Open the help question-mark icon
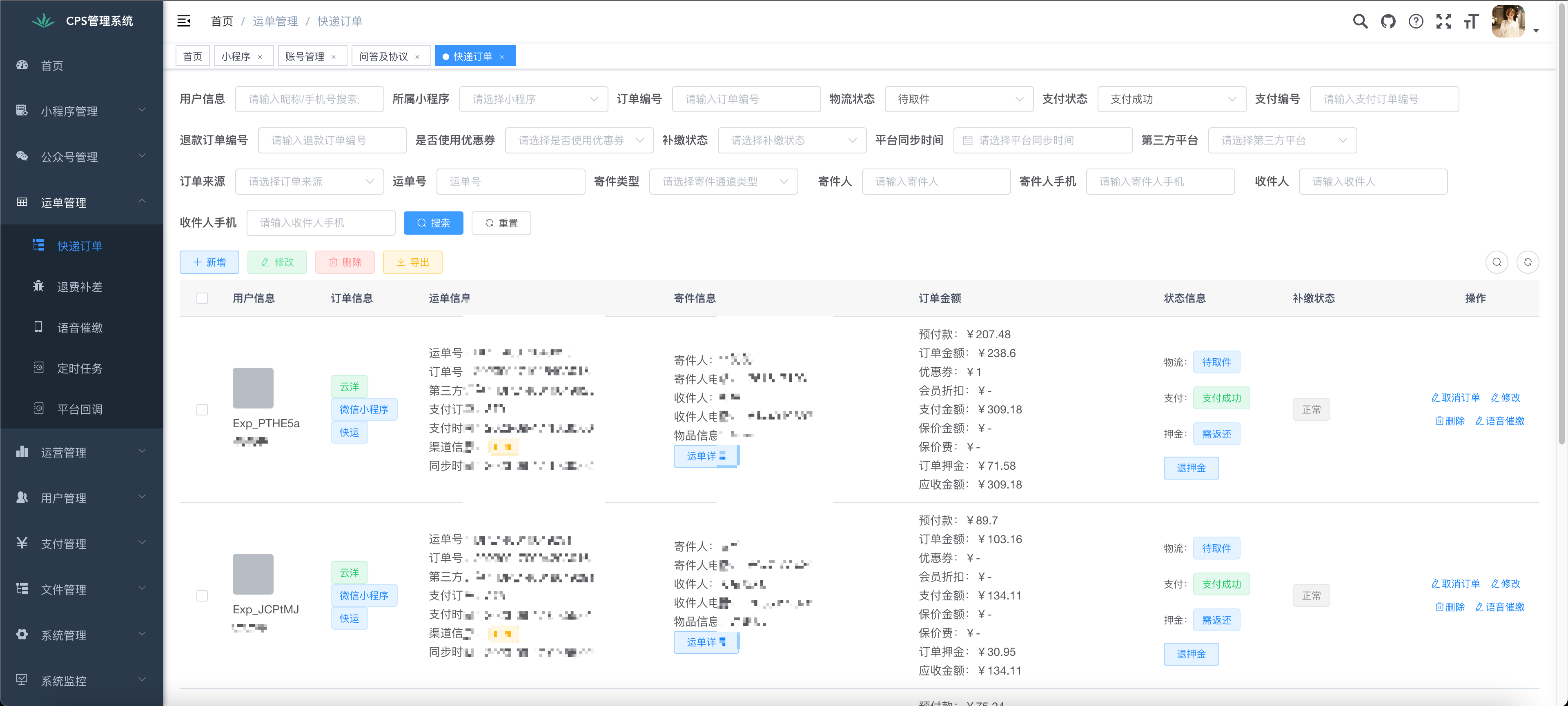This screenshot has width=1568, height=706. click(1416, 22)
